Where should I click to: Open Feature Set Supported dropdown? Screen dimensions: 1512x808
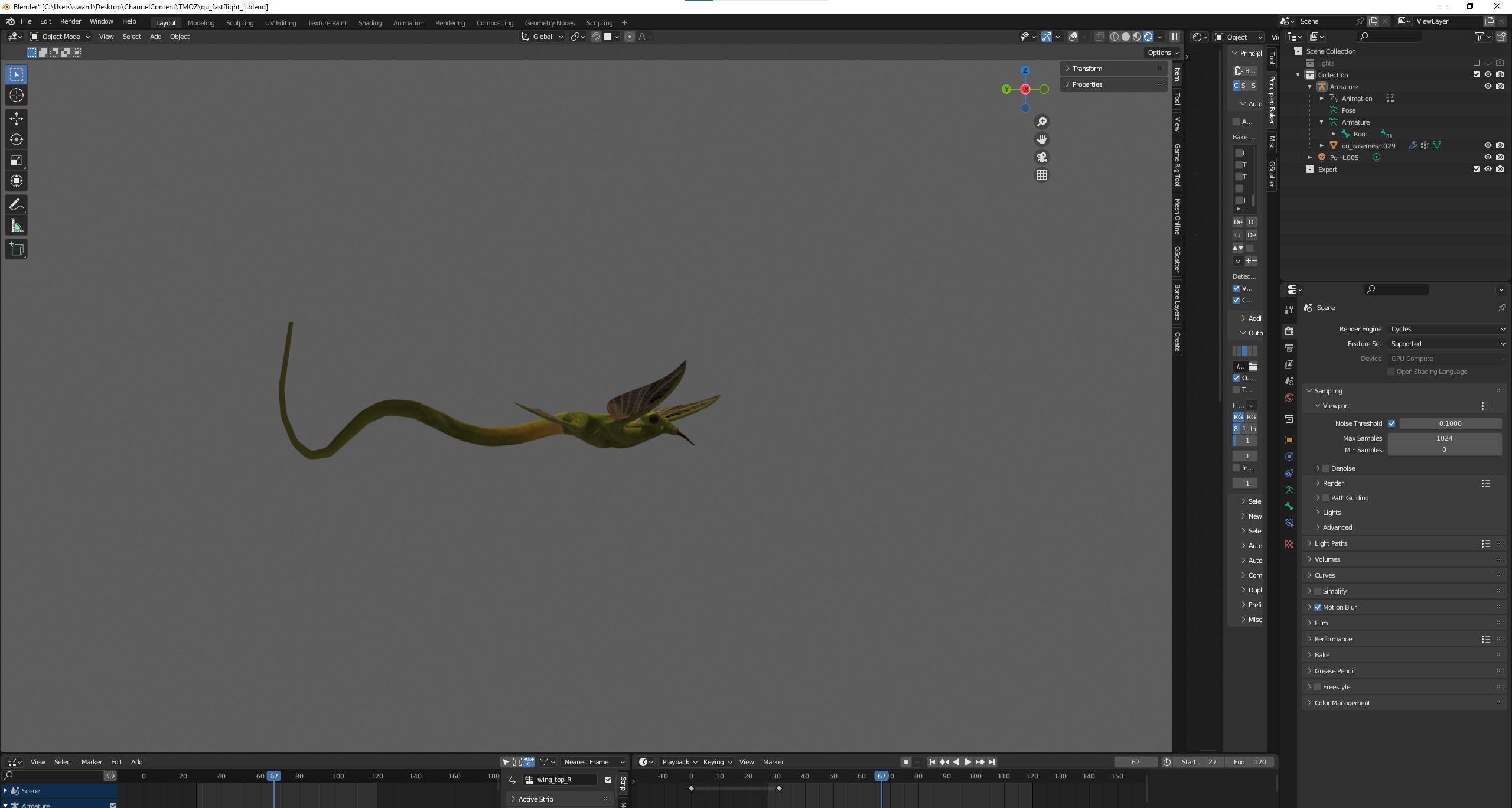[x=1447, y=344]
